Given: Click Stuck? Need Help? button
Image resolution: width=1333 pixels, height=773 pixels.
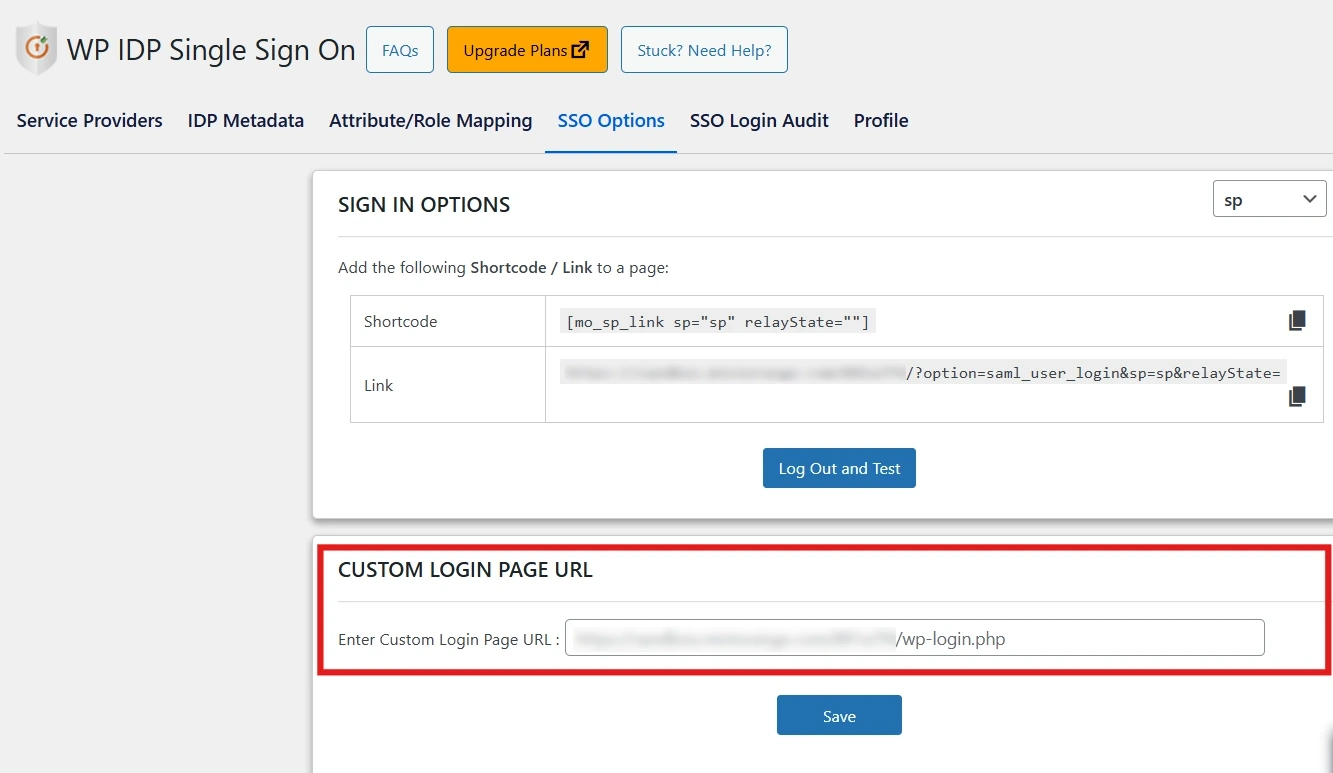Looking at the screenshot, I should [x=704, y=50].
